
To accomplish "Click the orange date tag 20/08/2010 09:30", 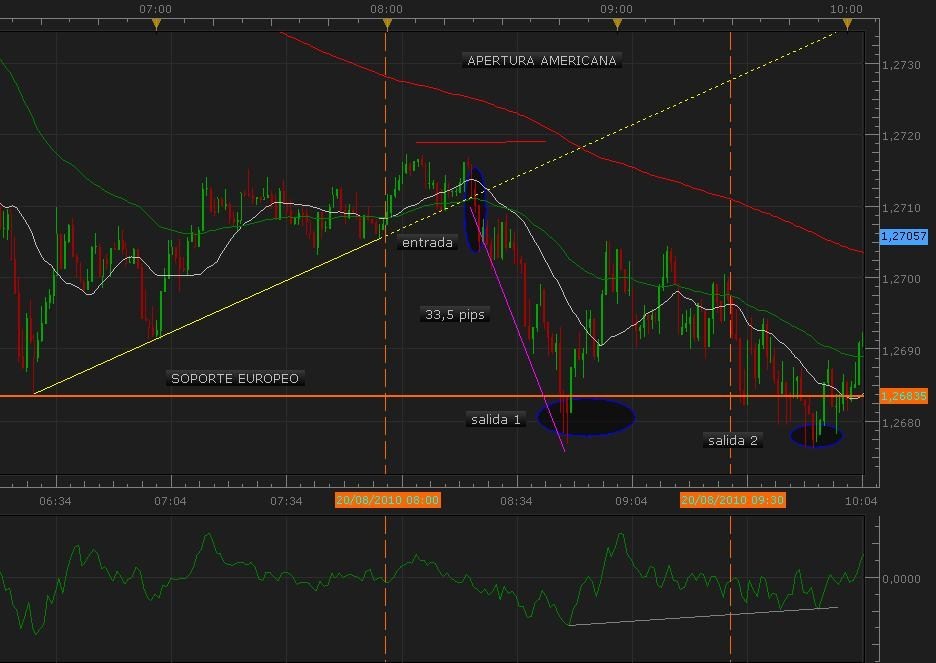I will click(x=732, y=500).
